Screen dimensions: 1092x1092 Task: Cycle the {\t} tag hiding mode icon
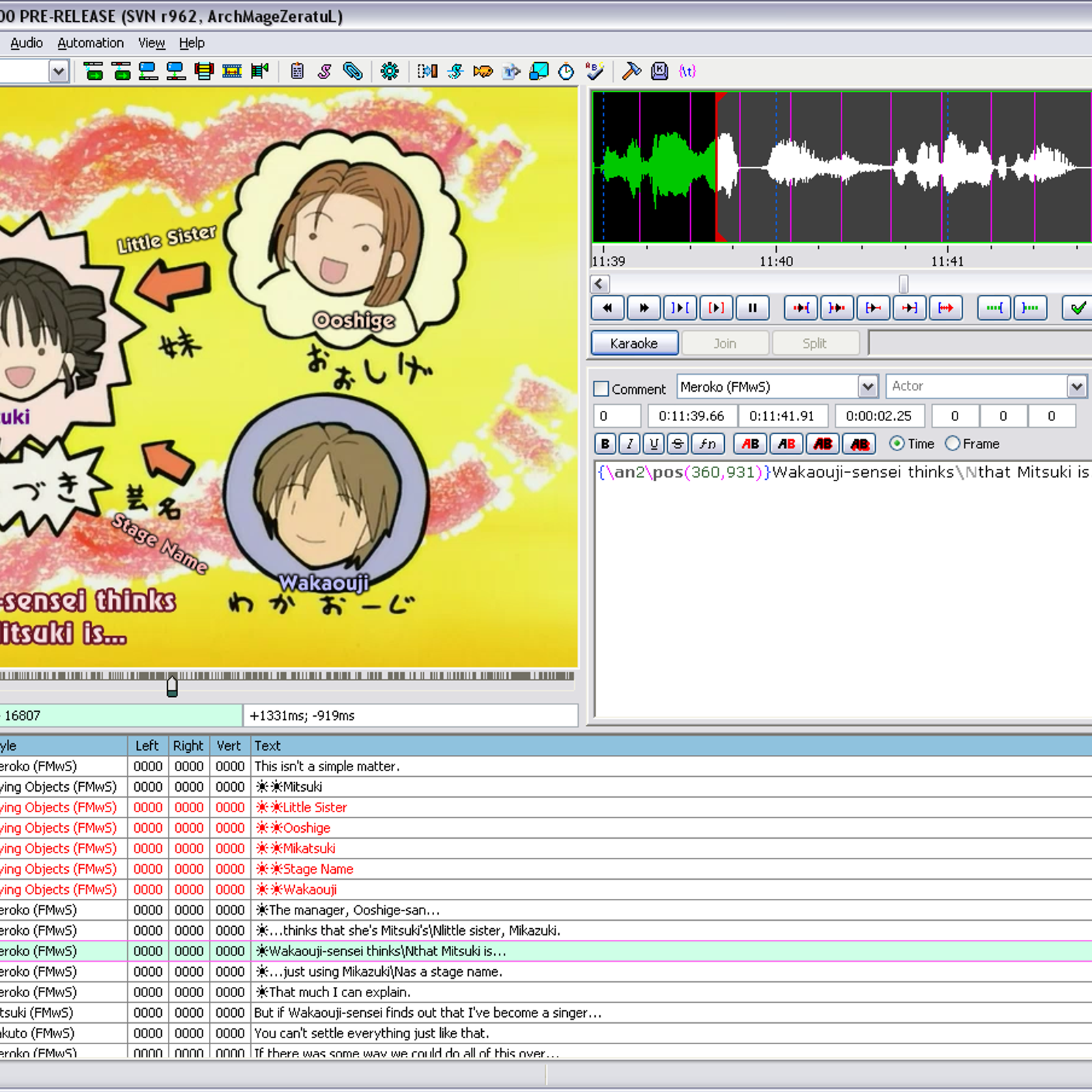click(x=687, y=71)
